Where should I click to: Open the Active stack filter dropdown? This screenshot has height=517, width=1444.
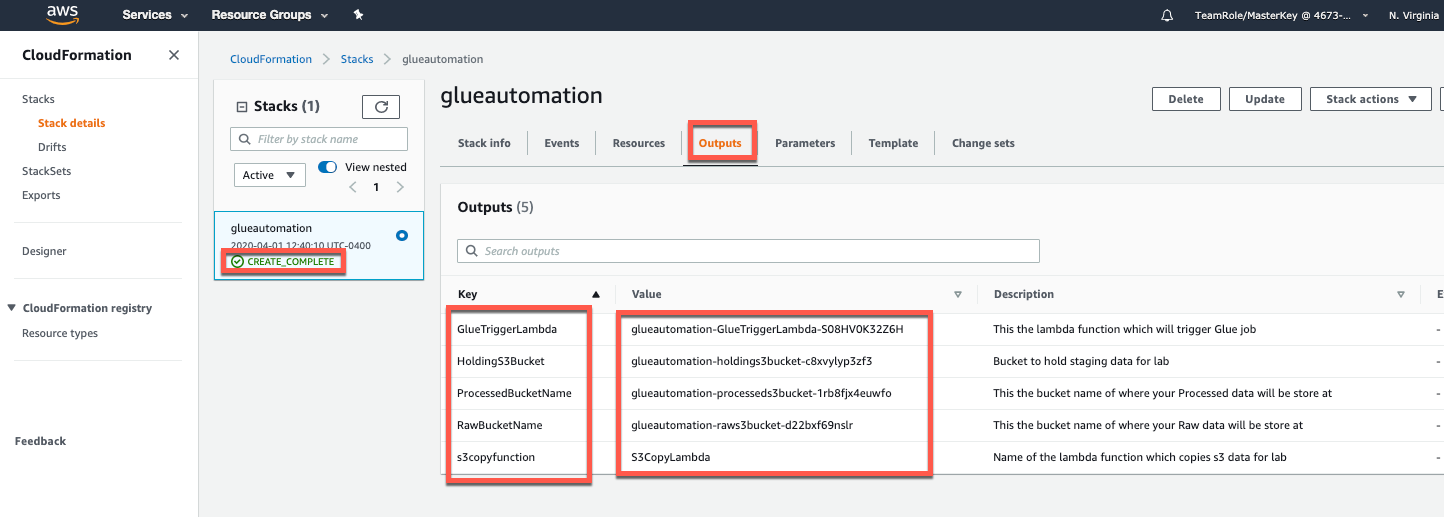[270, 175]
